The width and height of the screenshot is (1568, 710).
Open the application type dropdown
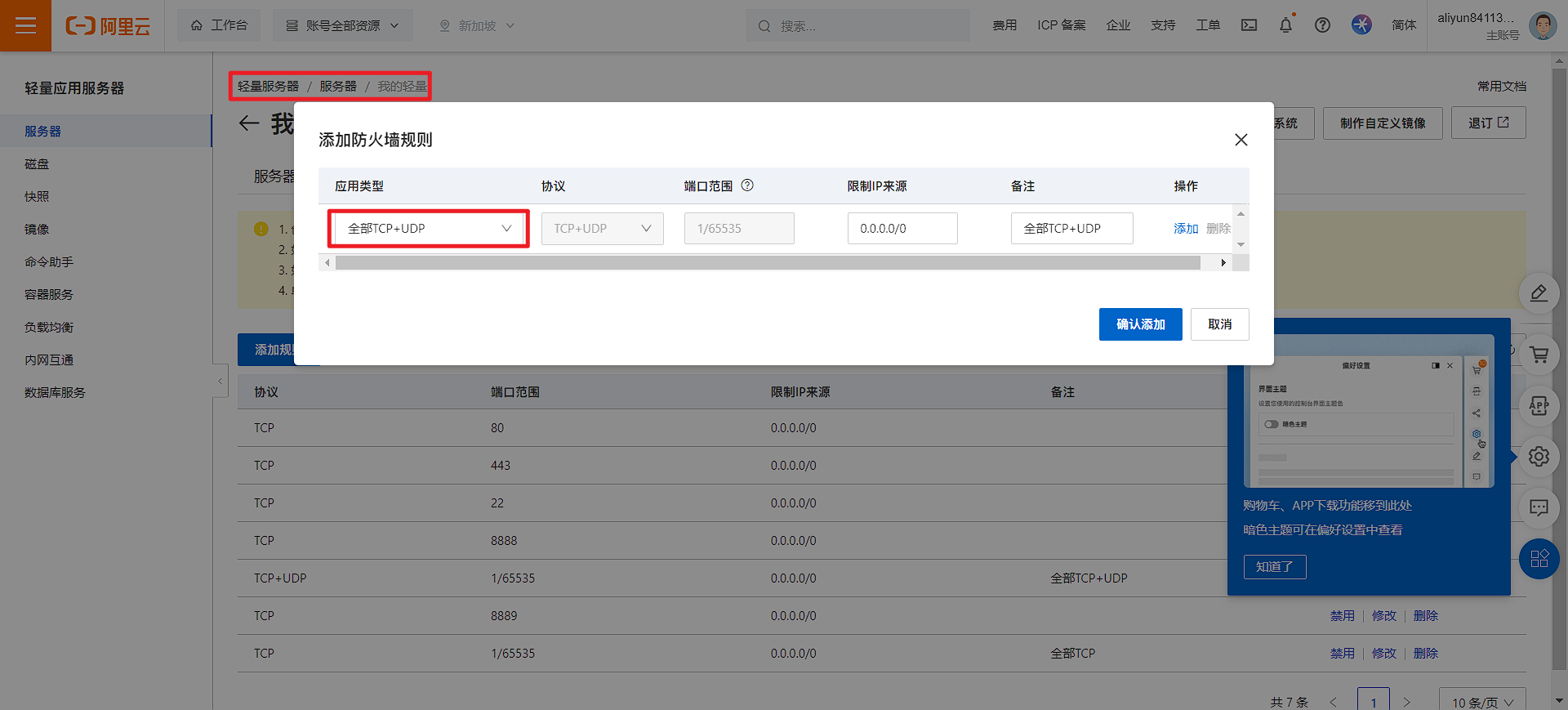tap(430, 229)
